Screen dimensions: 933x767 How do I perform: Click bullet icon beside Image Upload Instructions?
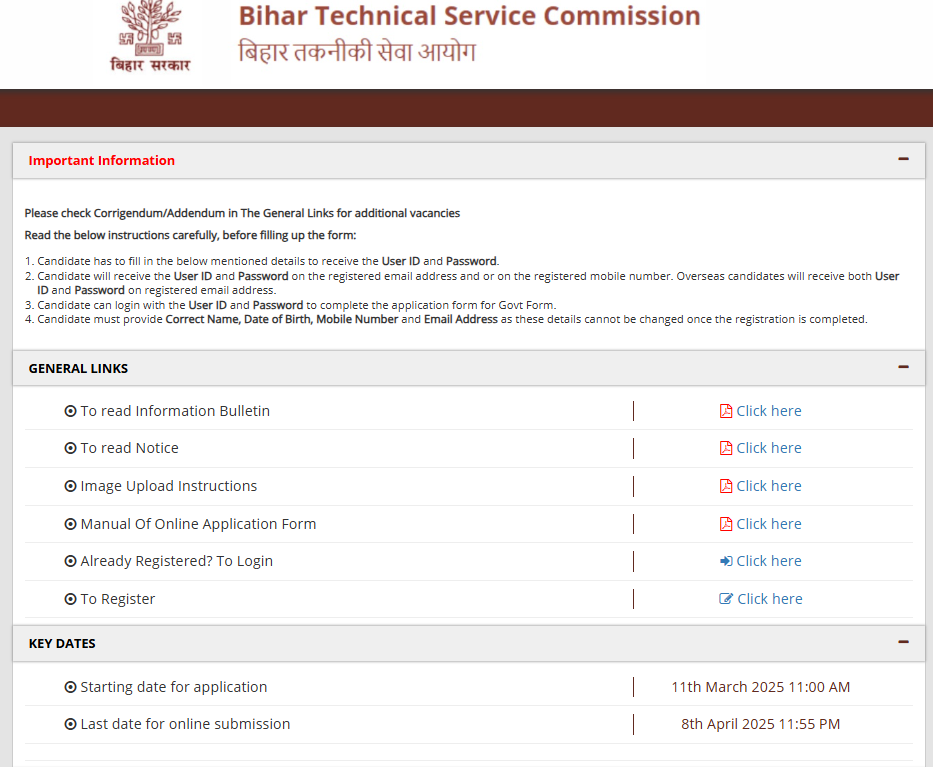[70, 486]
